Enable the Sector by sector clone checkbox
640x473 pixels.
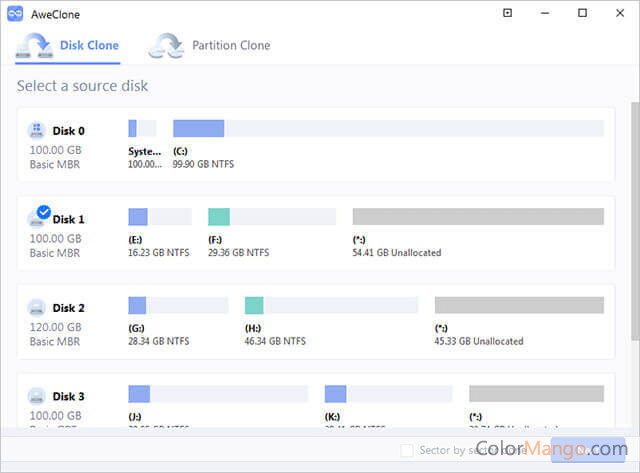406,450
